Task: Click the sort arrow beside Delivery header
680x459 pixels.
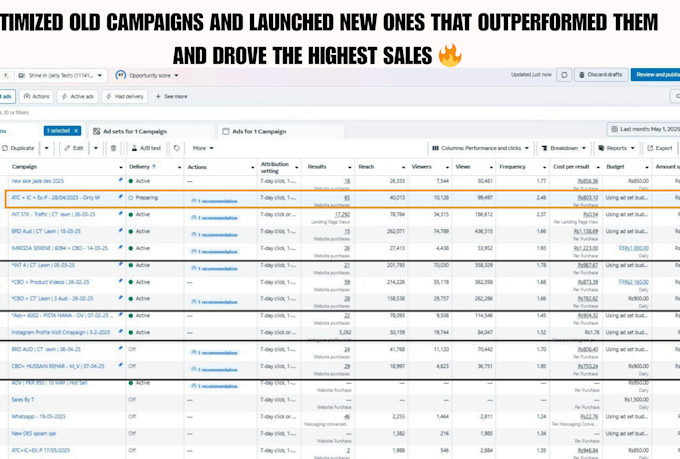Action: [x=154, y=167]
